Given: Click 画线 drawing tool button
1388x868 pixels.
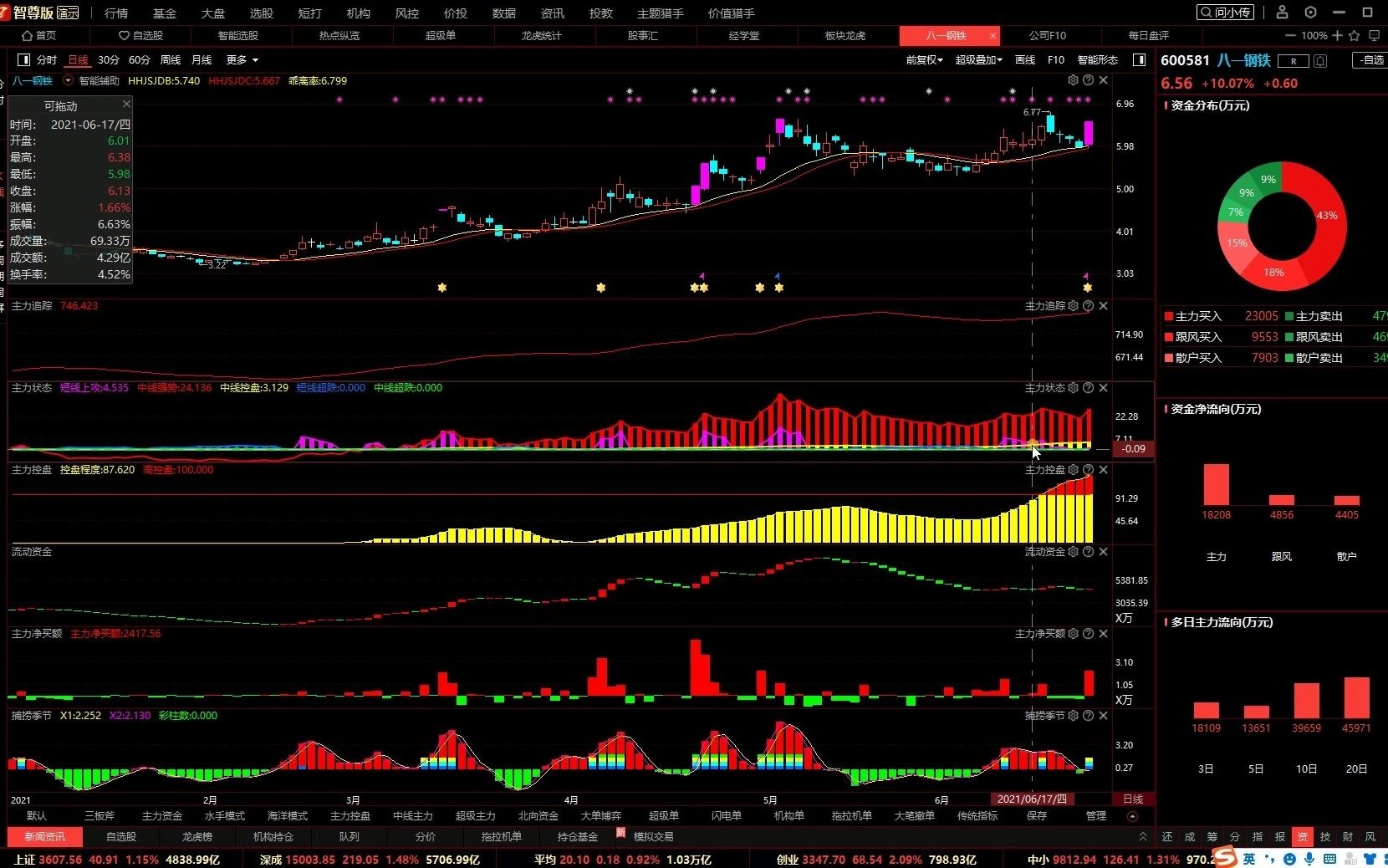Looking at the screenshot, I should pos(1025,60).
